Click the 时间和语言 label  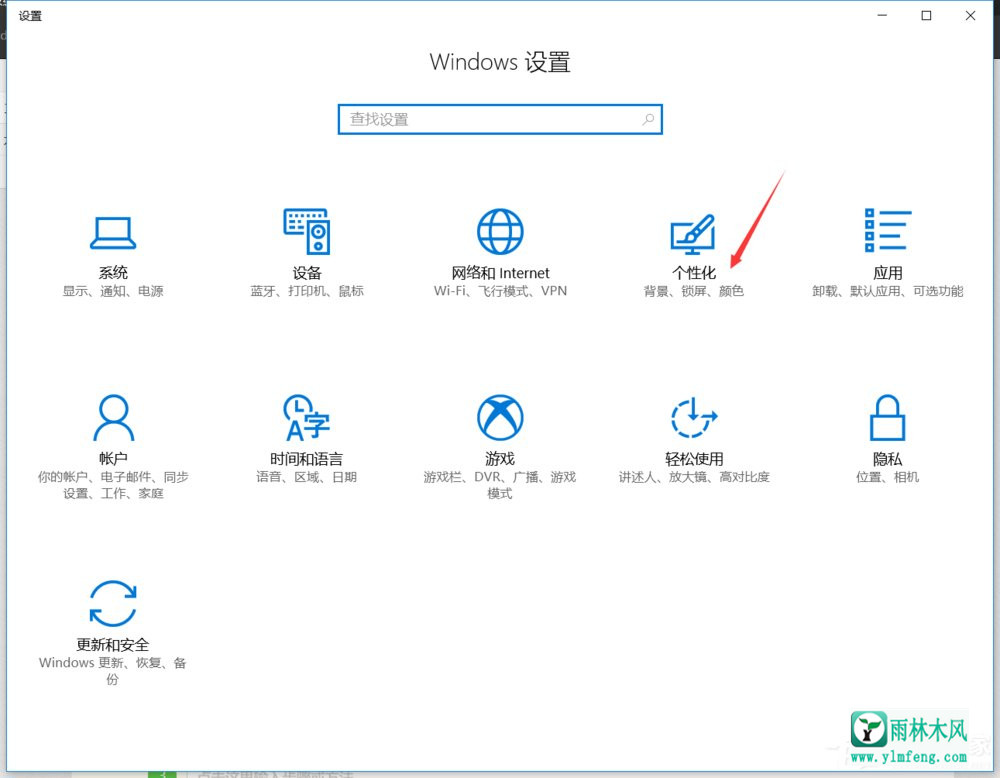coord(307,459)
